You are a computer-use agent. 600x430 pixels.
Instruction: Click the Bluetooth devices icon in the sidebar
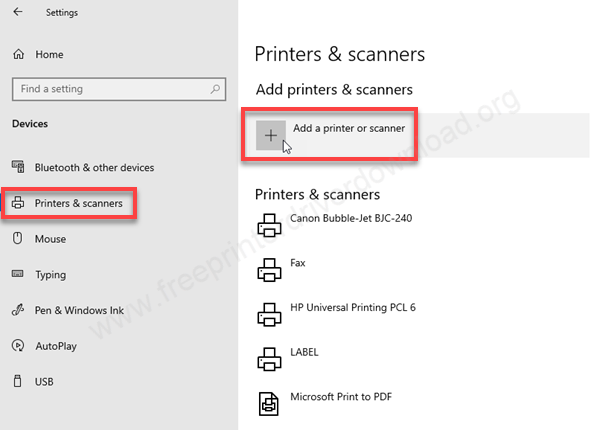click(17, 167)
